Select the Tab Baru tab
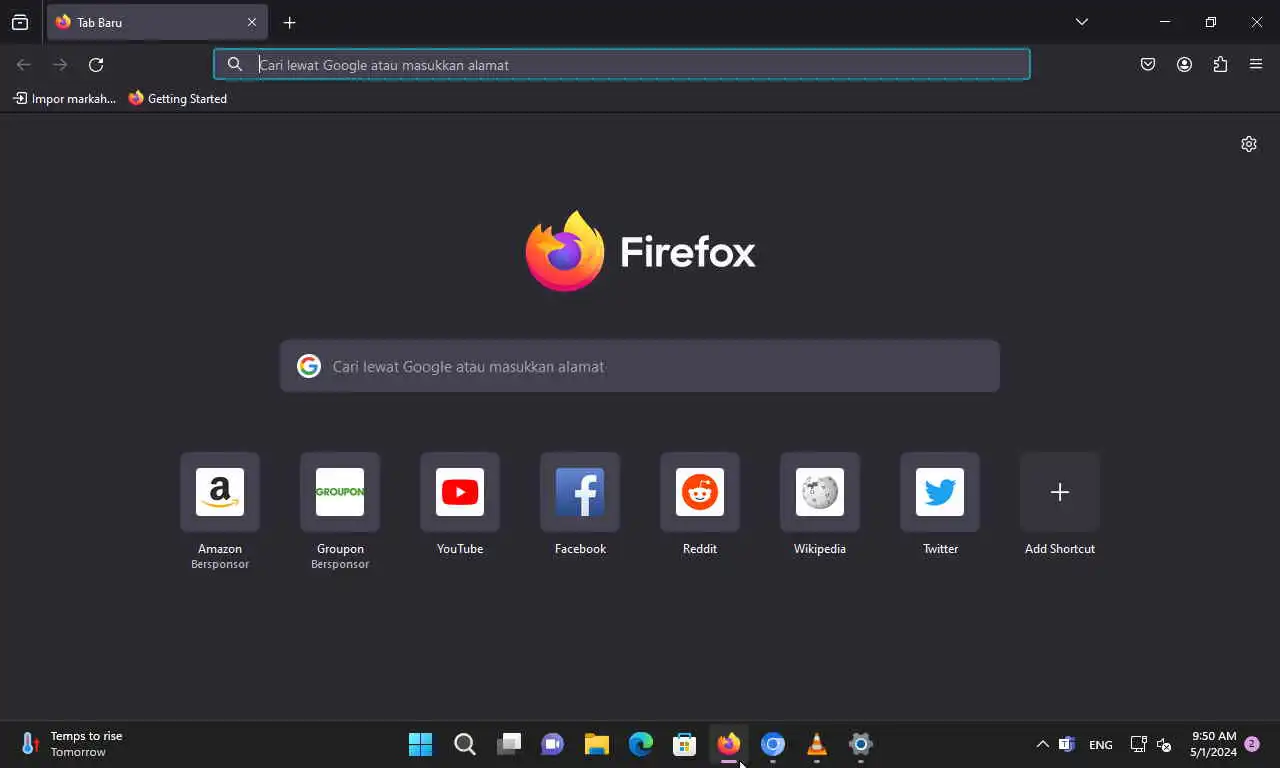Viewport: 1280px width, 768px height. pyautogui.click(x=157, y=22)
